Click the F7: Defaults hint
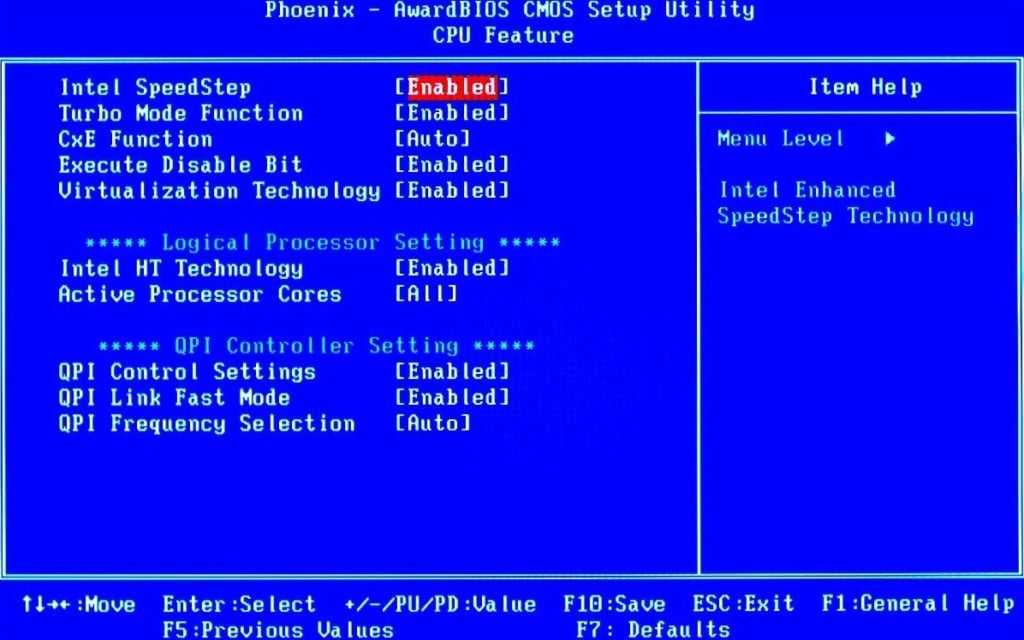1024x640 pixels. (x=653, y=630)
